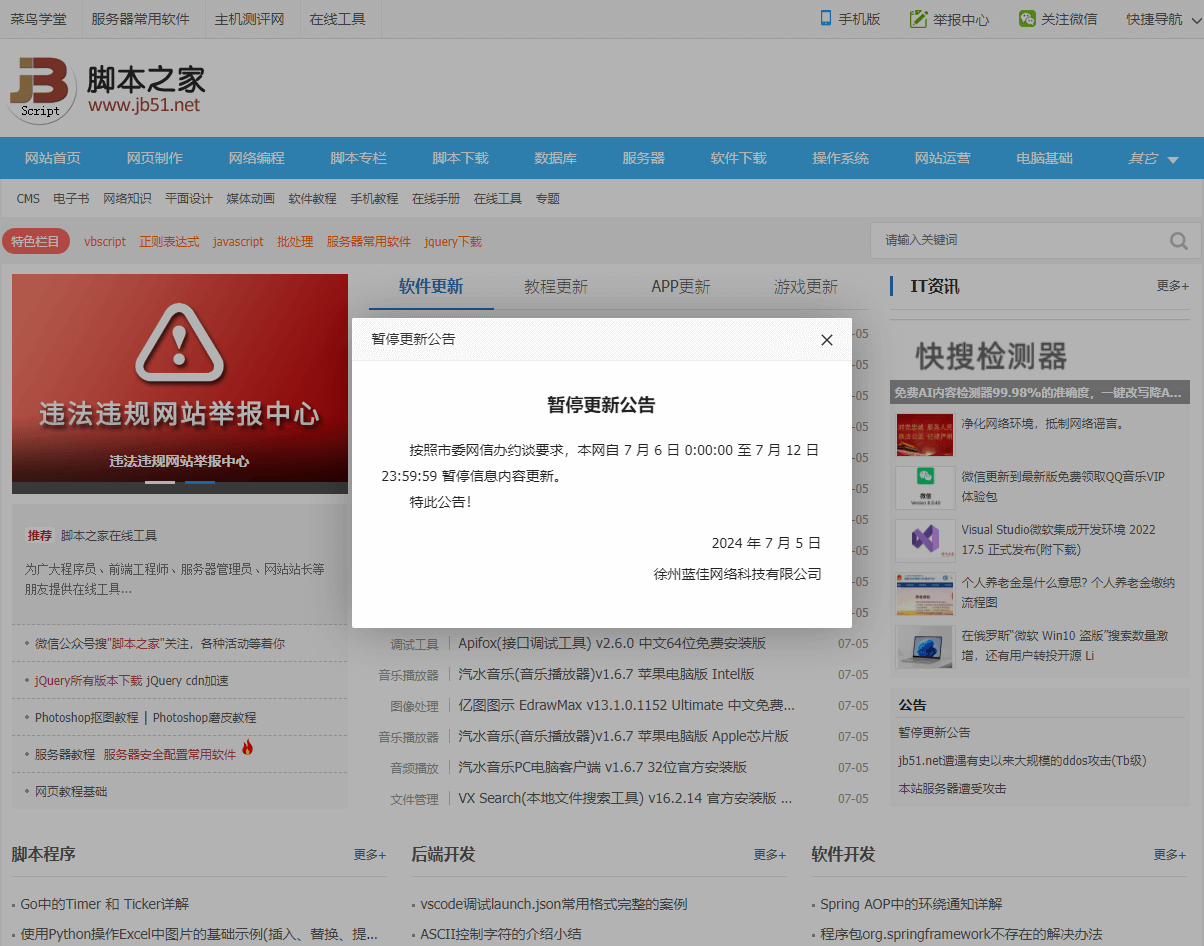Open 主机测评网 in the top bar
This screenshot has width=1204, height=946.
click(x=249, y=19)
